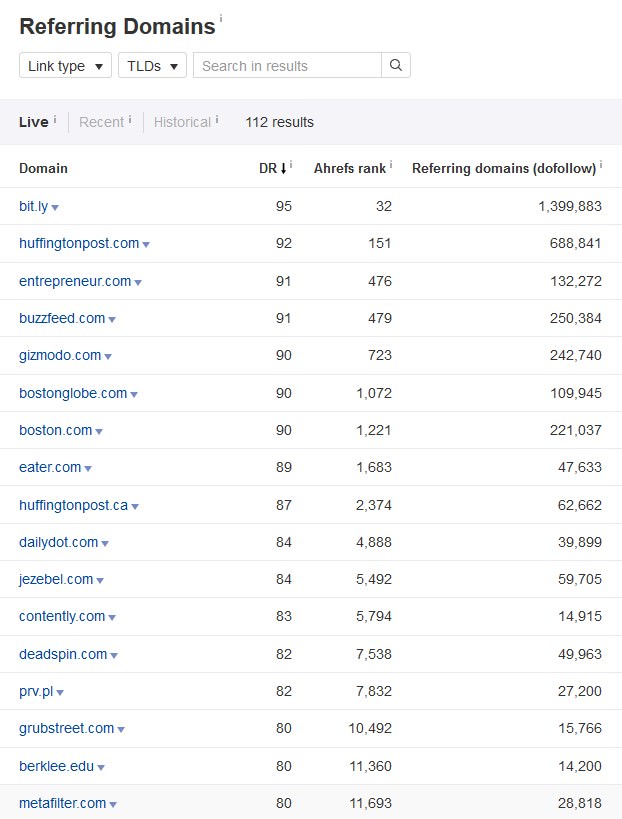The height and width of the screenshot is (819, 622).
Task: Open the huffingtonpost.ca domain link
Action: click(74, 505)
